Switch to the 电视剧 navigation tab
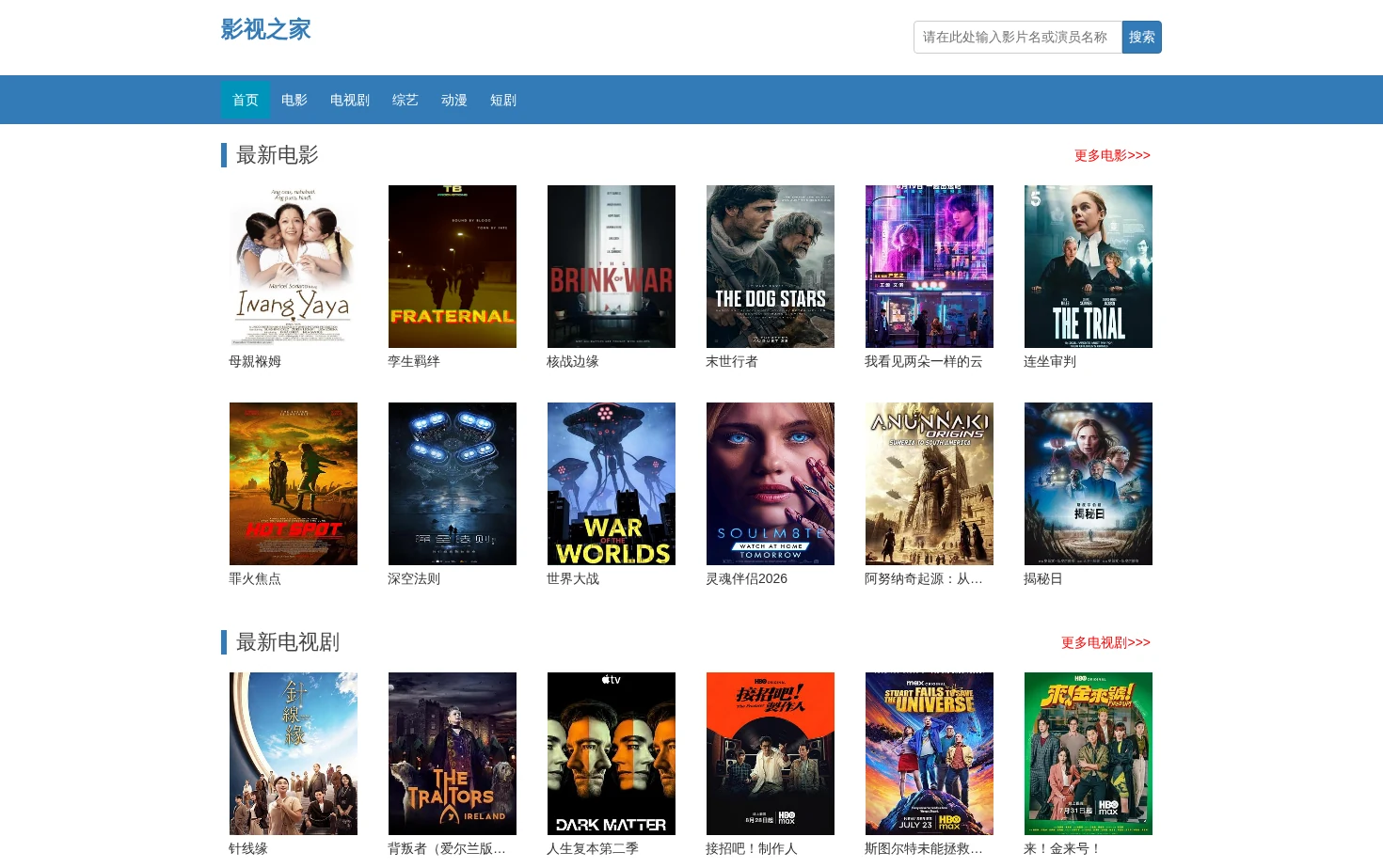 click(350, 100)
